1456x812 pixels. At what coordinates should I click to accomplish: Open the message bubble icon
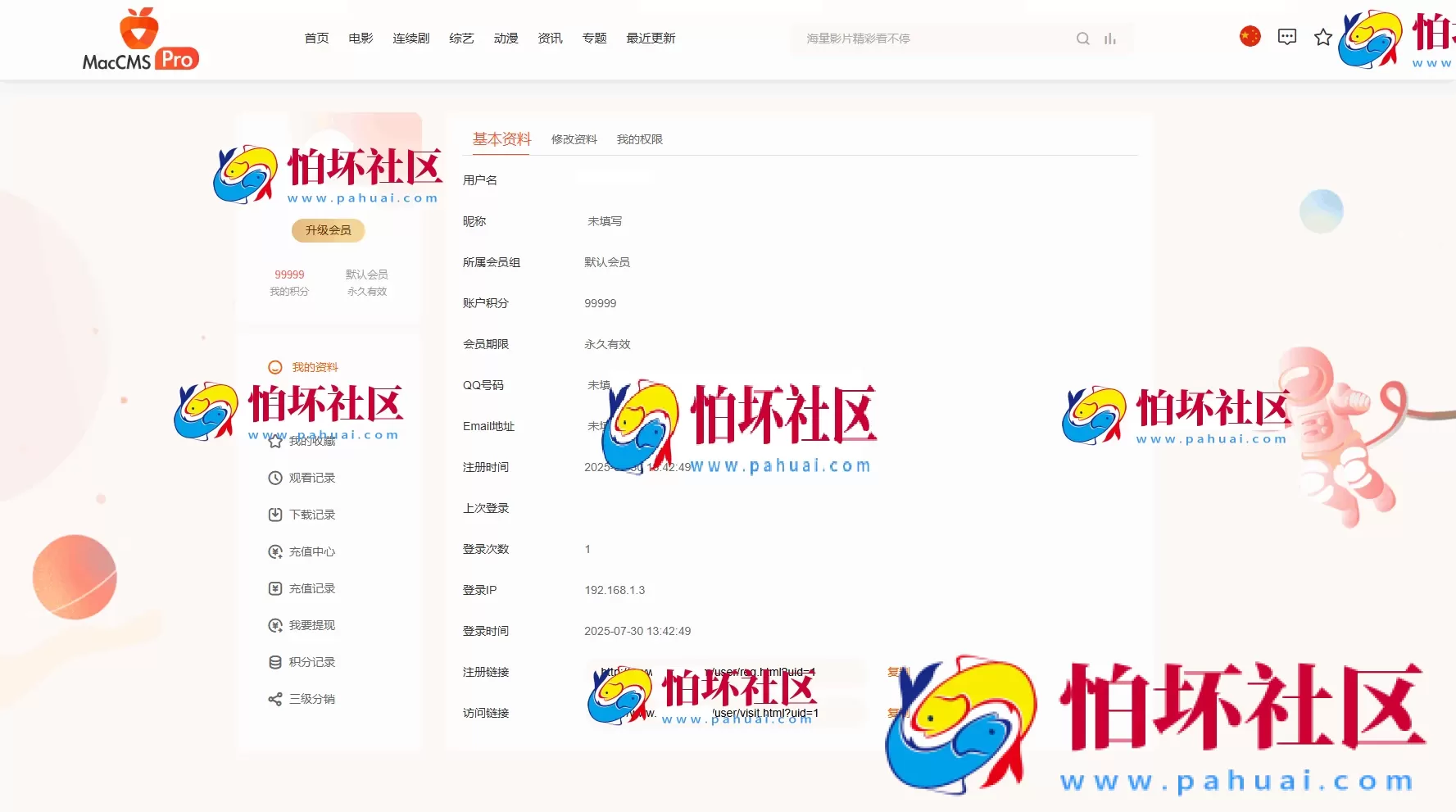point(1286,36)
